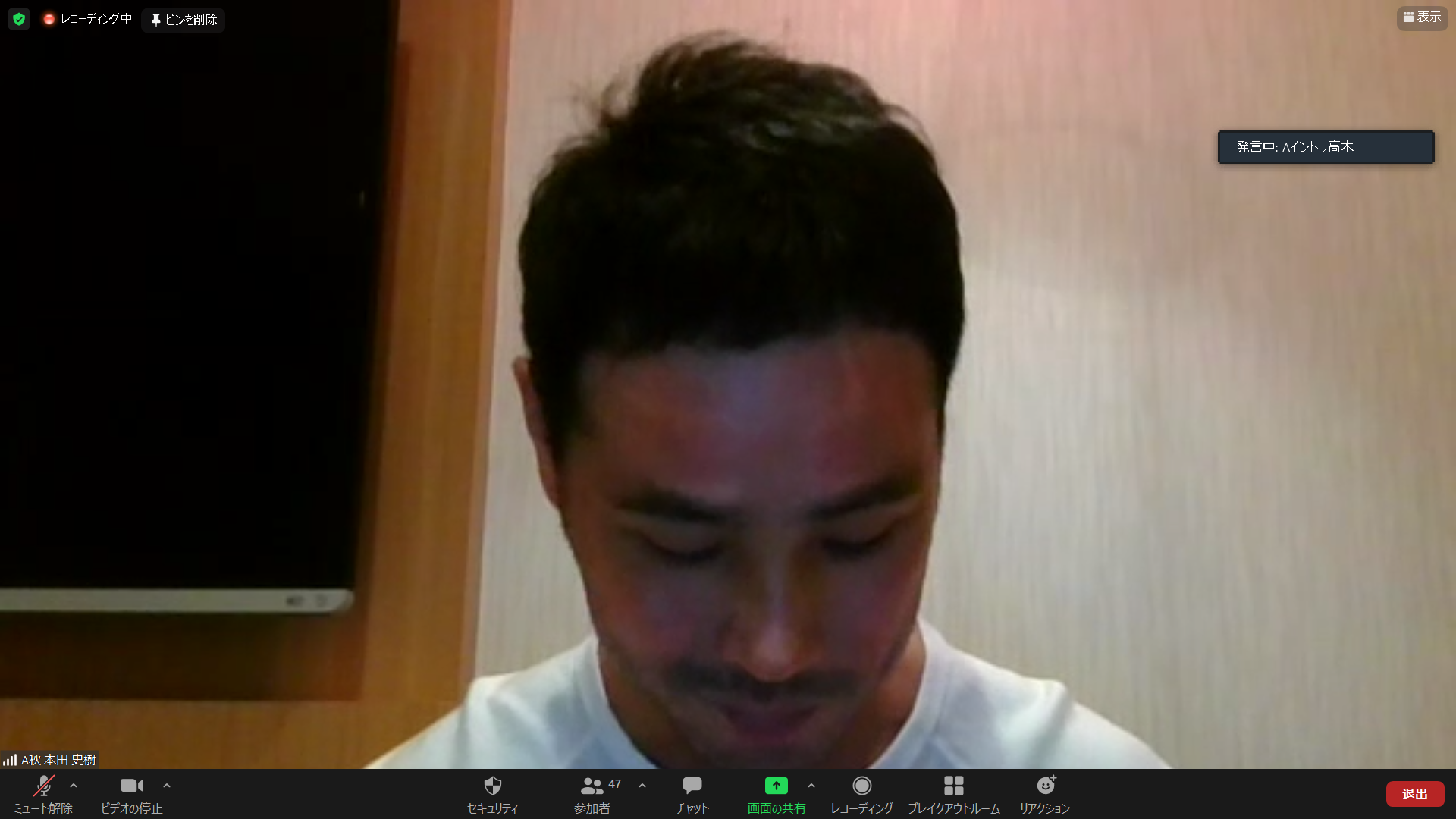The height and width of the screenshot is (819, 1456).
Task: Remove pin with ピンを削除 button
Action: (x=184, y=20)
